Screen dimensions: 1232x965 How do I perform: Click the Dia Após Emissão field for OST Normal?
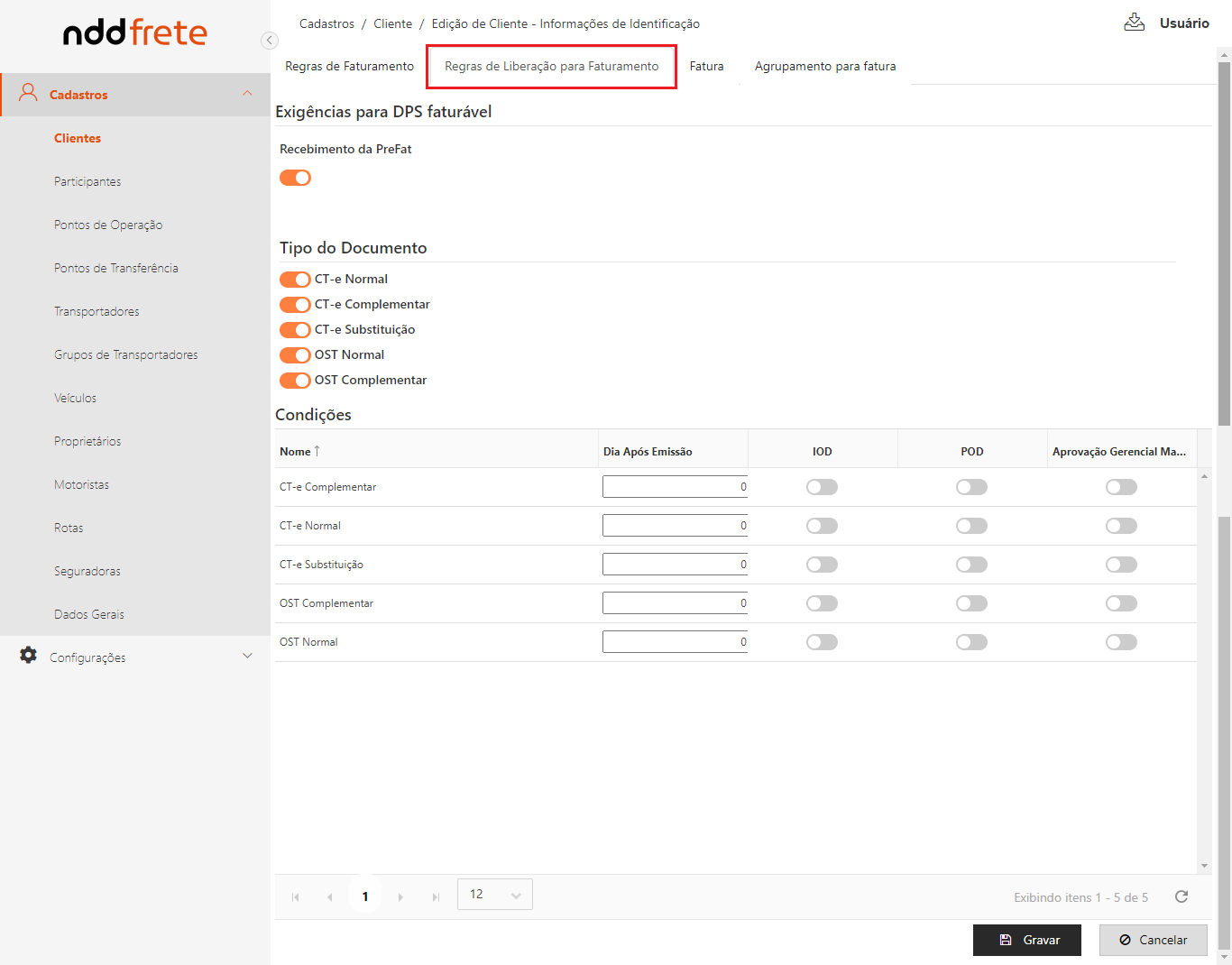tap(675, 642)
